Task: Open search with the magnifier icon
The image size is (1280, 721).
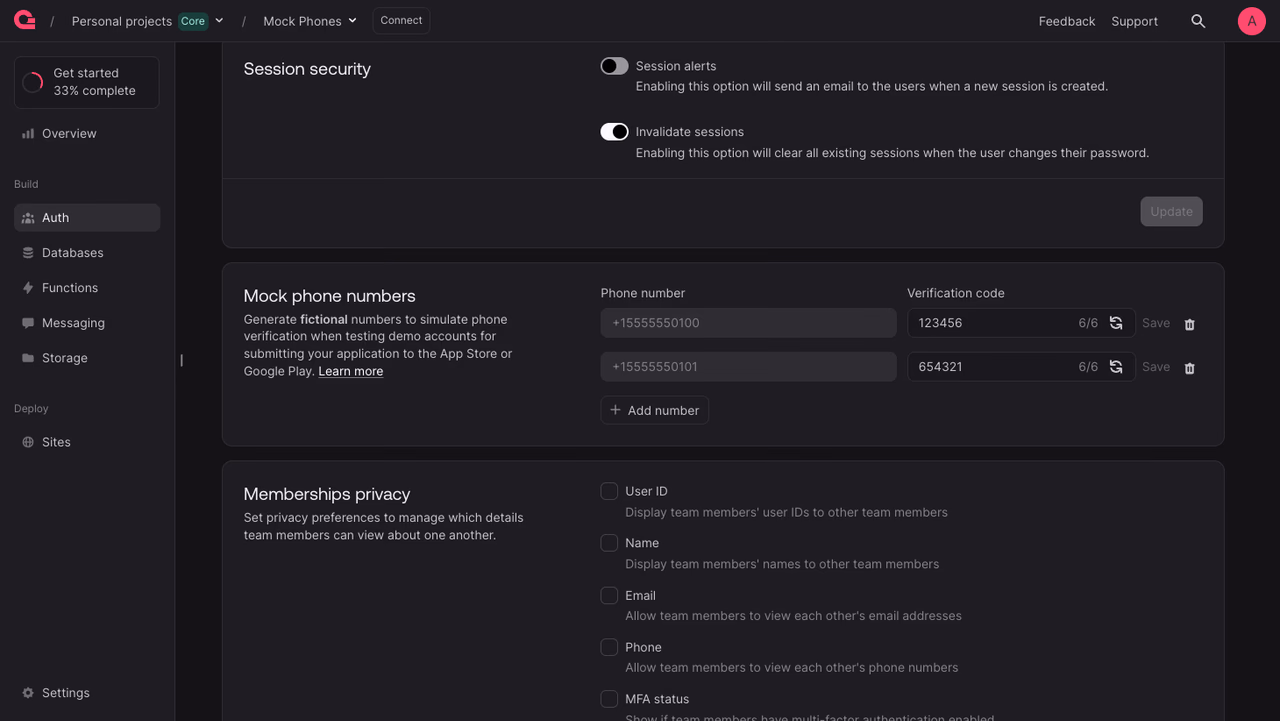Action: [1198, 21]
